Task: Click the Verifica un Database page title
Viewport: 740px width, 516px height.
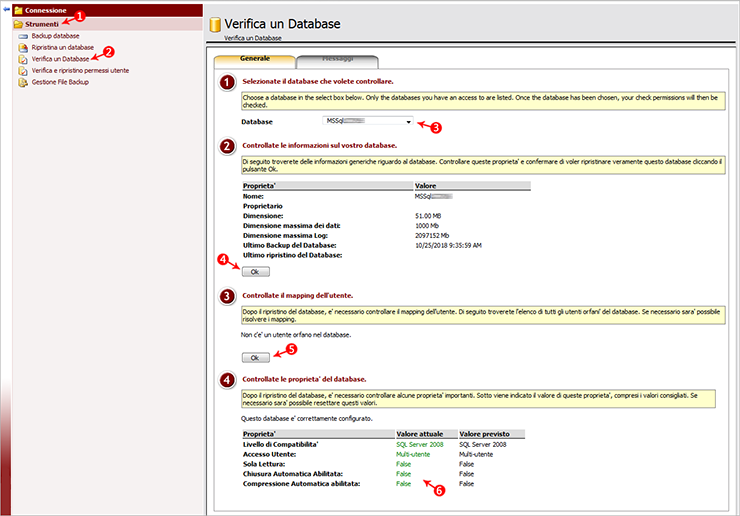Action: 282,24
